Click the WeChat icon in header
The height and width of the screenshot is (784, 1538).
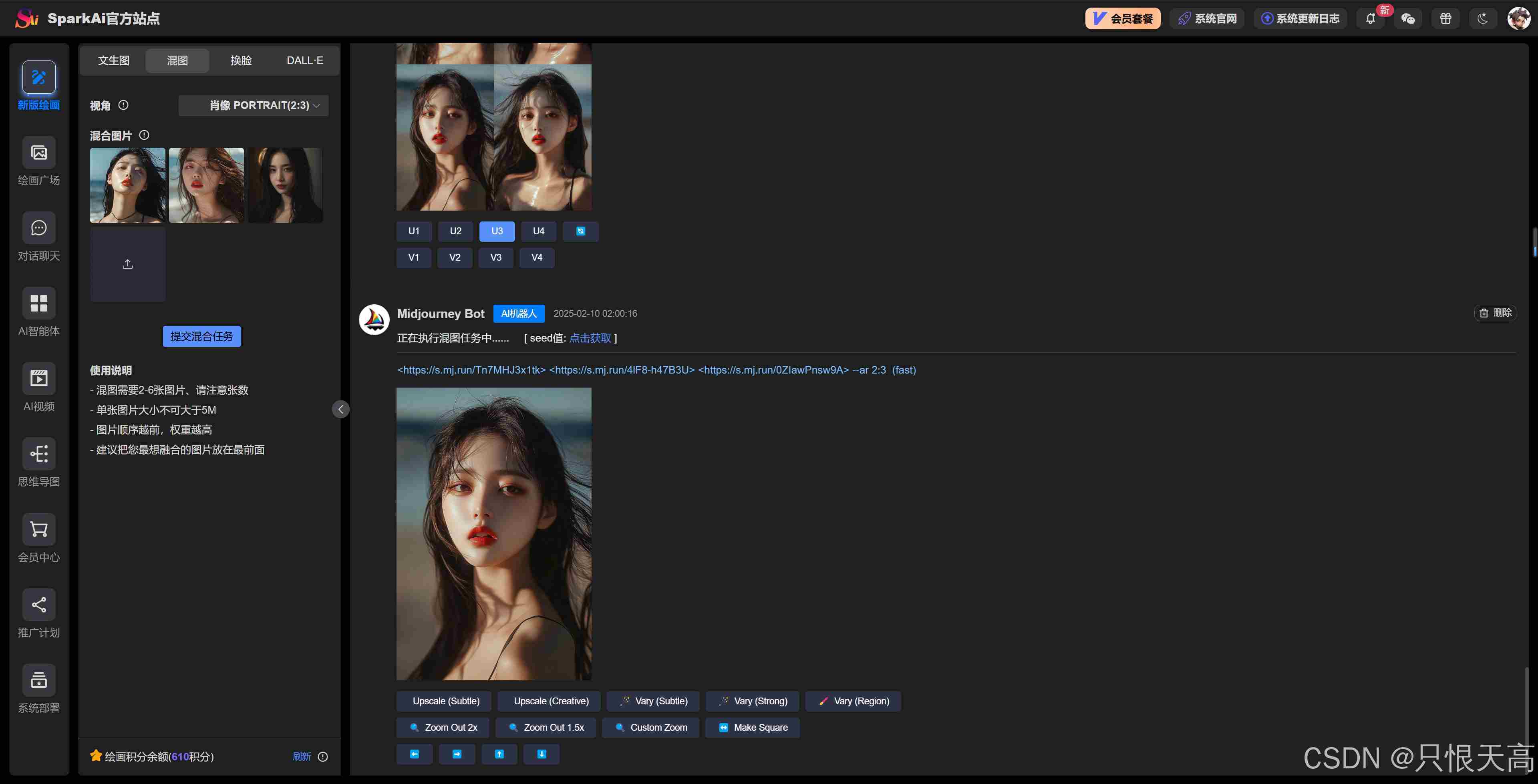1408,18
